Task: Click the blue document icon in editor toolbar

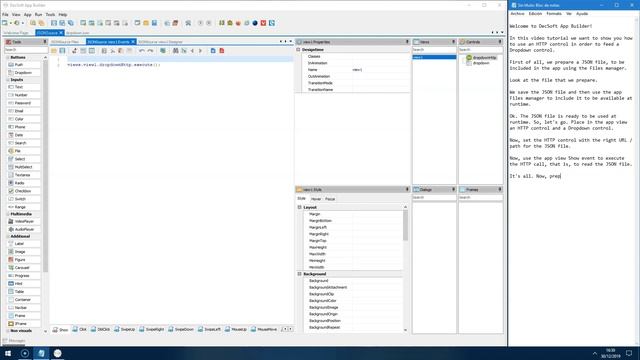Action: point(213,51)
